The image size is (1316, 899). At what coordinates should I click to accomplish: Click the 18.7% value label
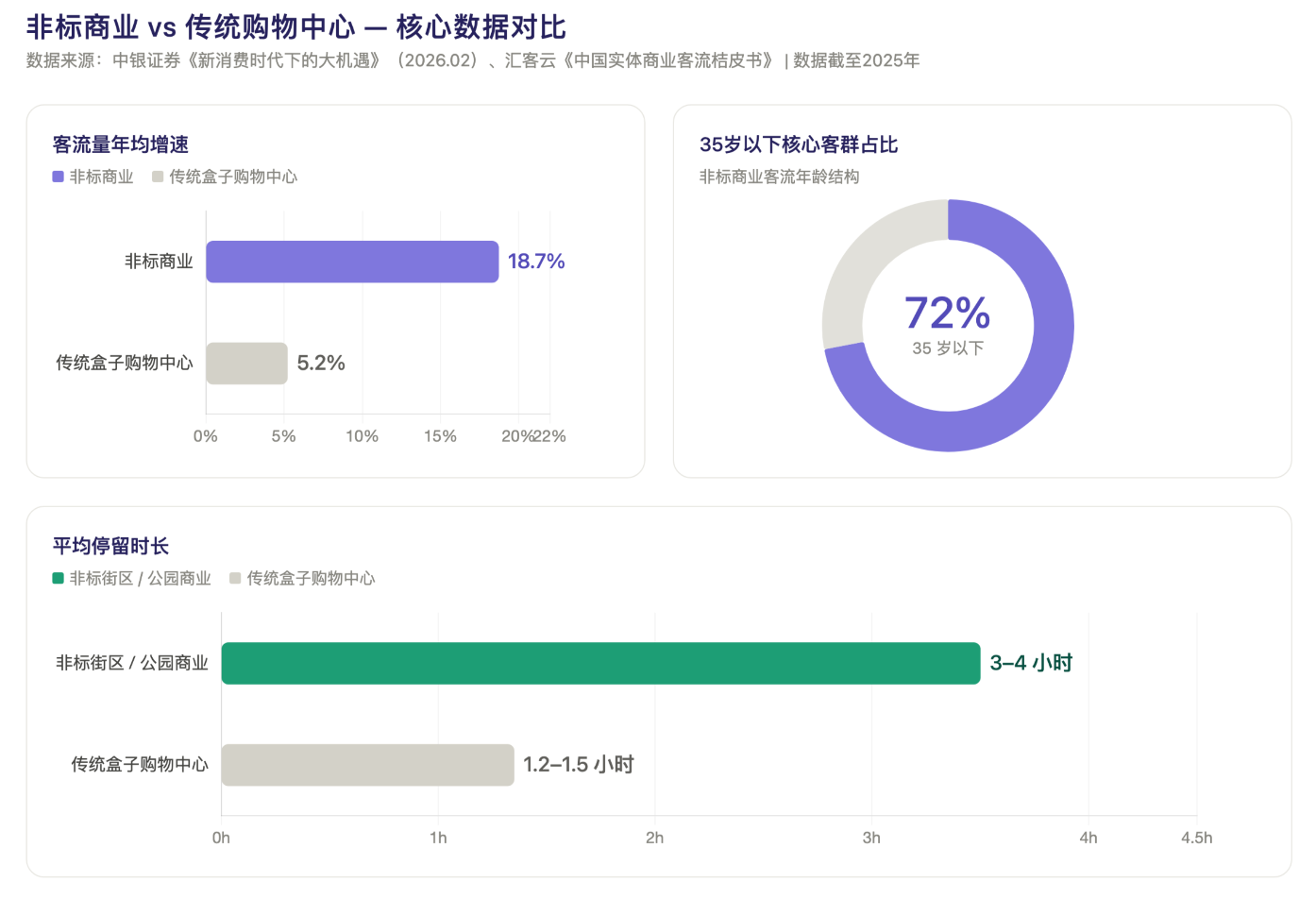tap(536, 262)
